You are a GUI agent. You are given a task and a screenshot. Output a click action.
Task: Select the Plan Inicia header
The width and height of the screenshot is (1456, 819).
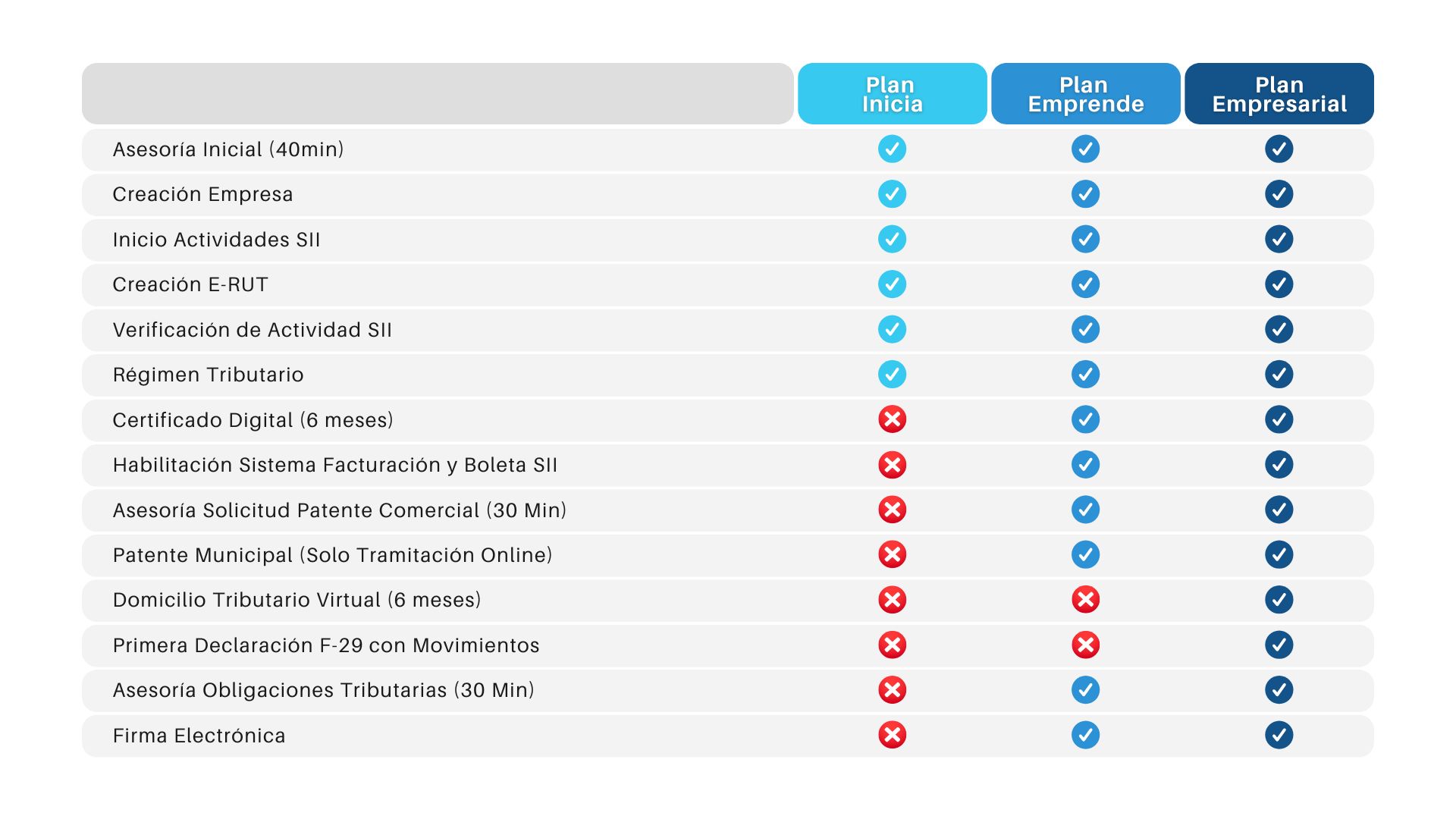[x=892, y=94]
